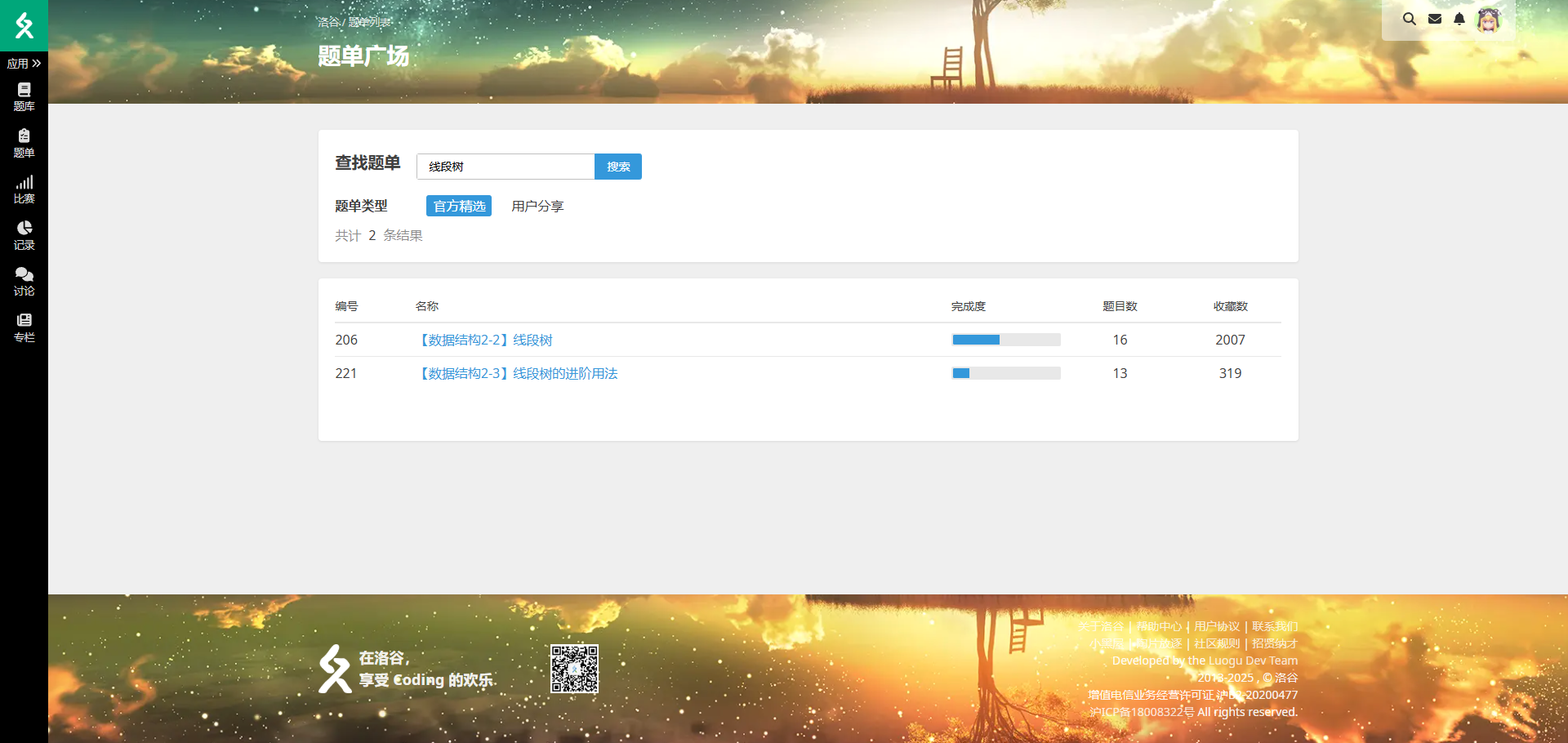Open 【数据结构2-3】线段树的进阶用法 link

518,373
